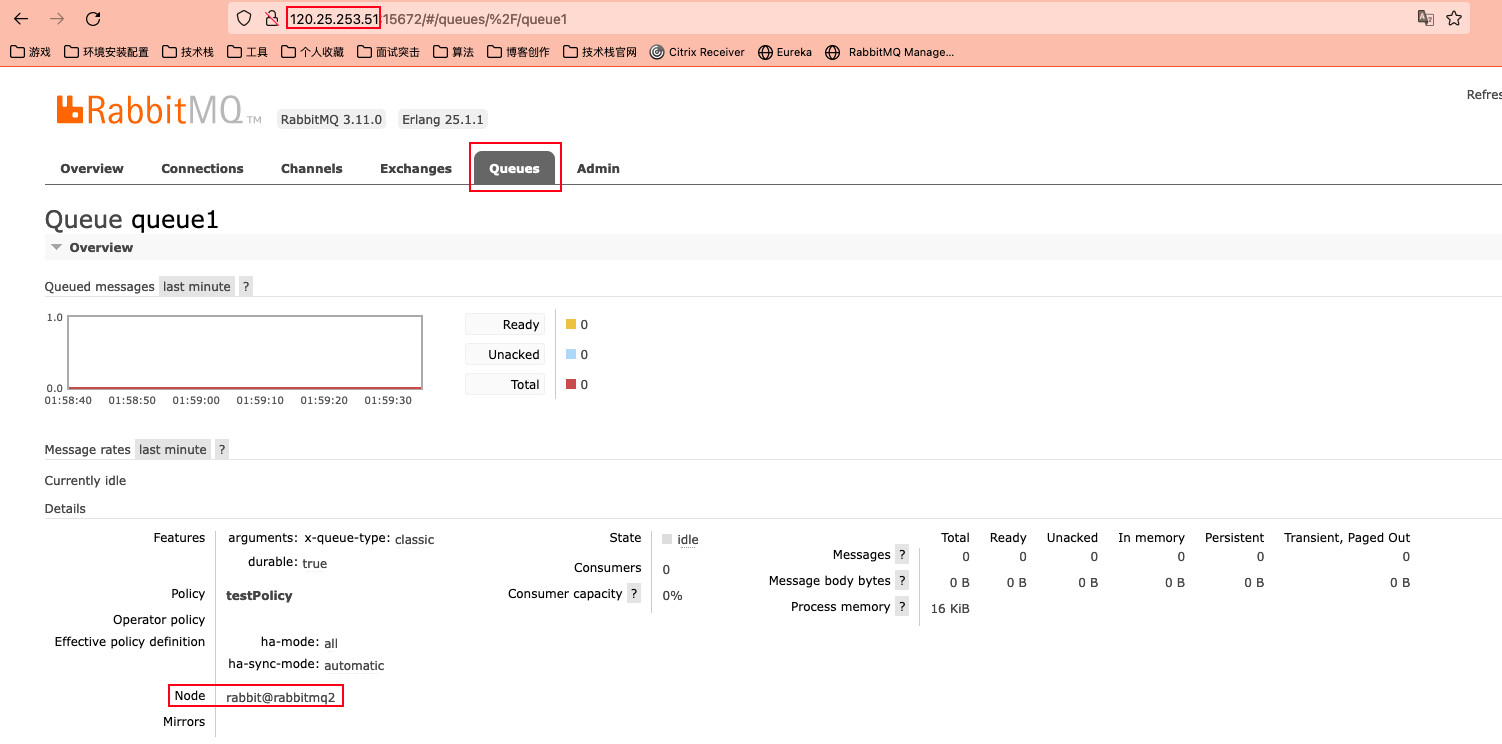The image size is (1502, 744).
Task: Bookmark this page with the star icon
Action: pyautogui.click(x=1454, y=18)
